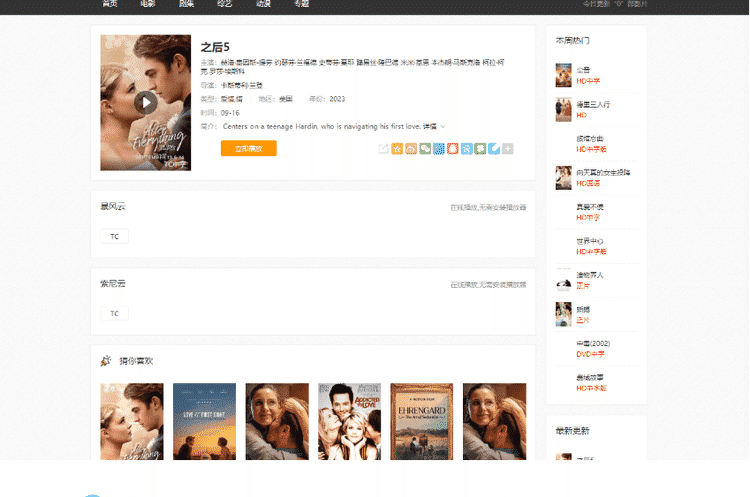Click the orange star favorites share icon
The width and height of the screenshot is (750, 497).
(x=397, y=149)
